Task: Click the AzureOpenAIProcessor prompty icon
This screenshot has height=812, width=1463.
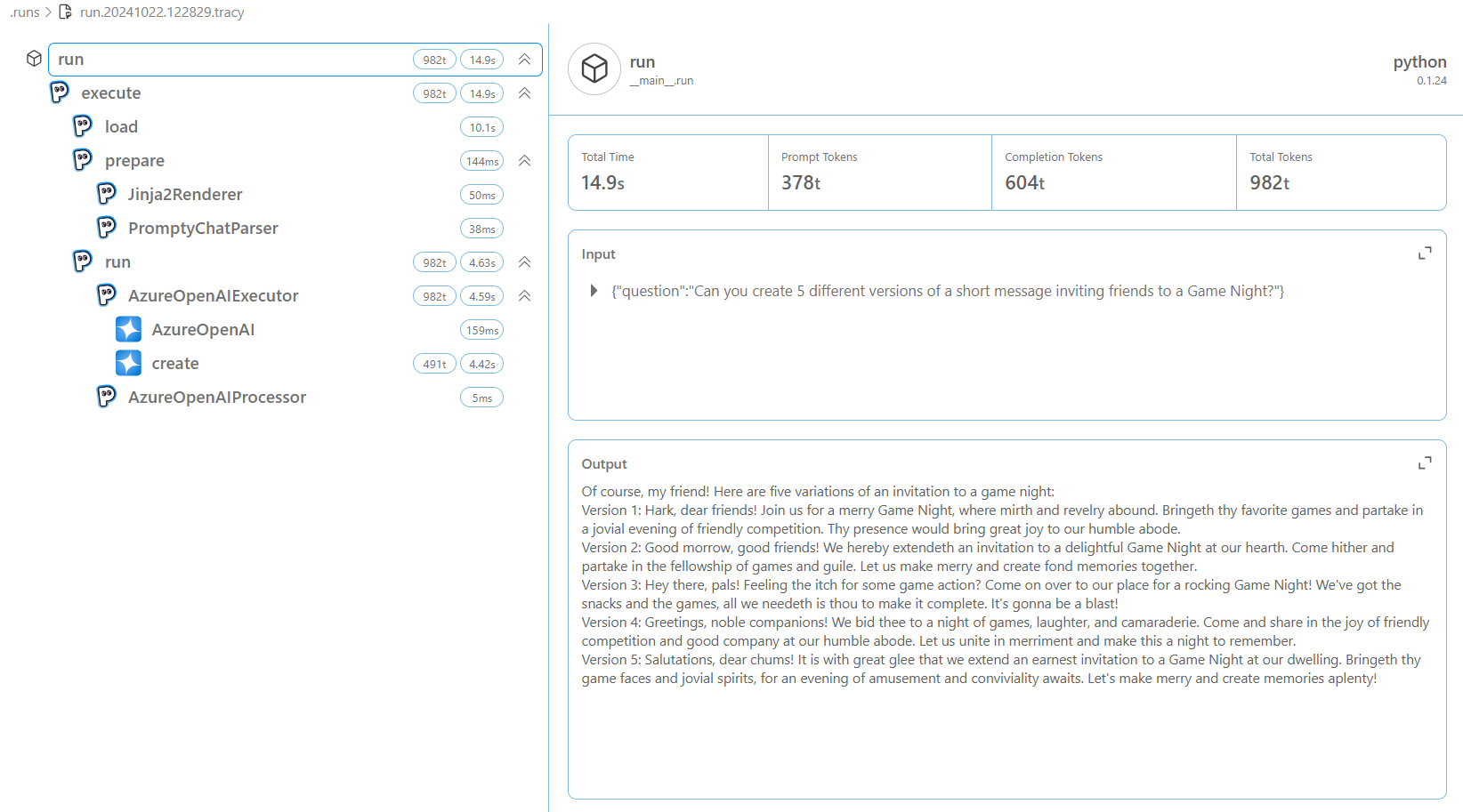Action: coord(107,397)
